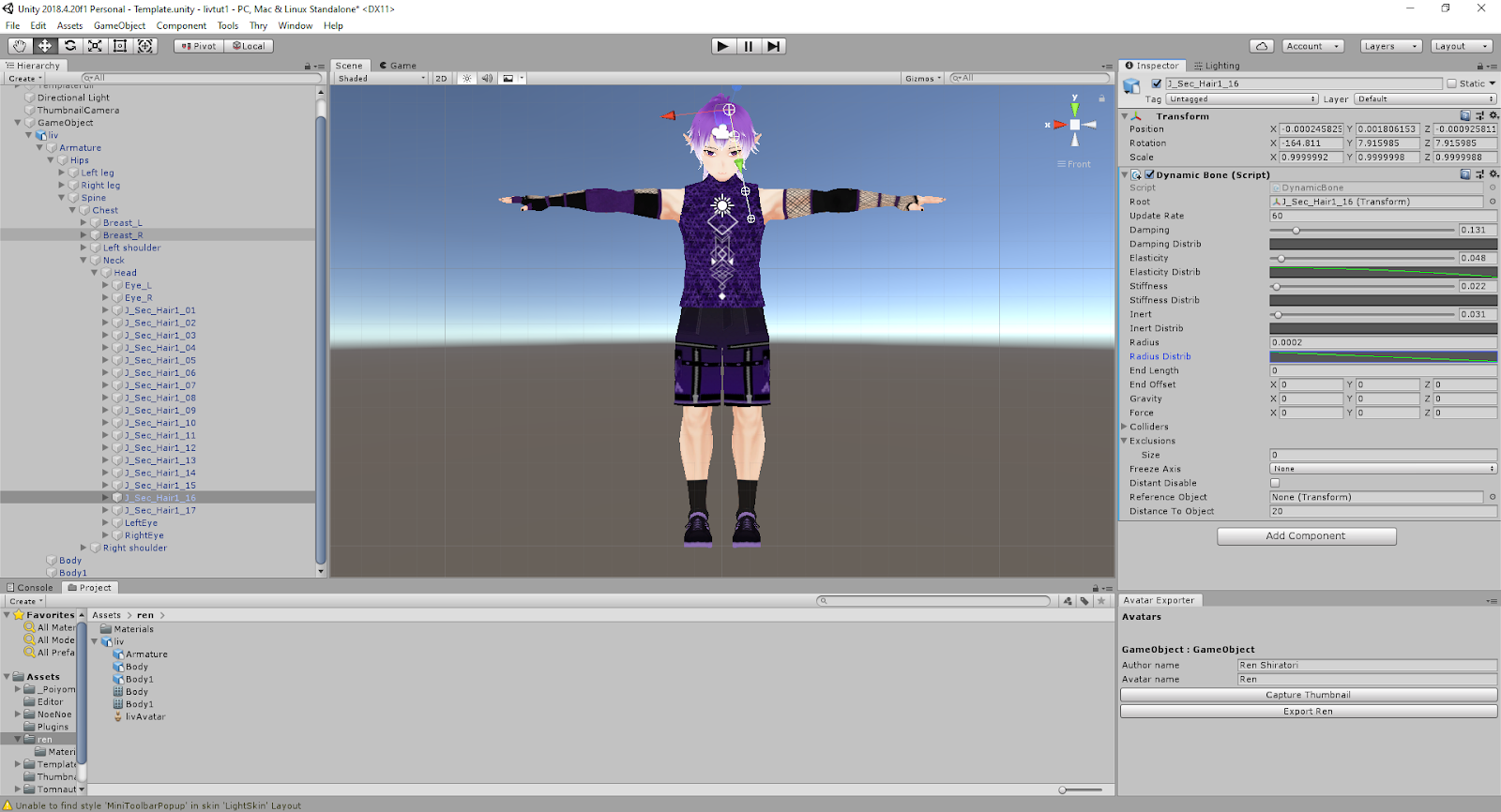Toggle Pivot handle position
Image resolution: width=1501 pixels, height=812 pixels.
(199, 46)
